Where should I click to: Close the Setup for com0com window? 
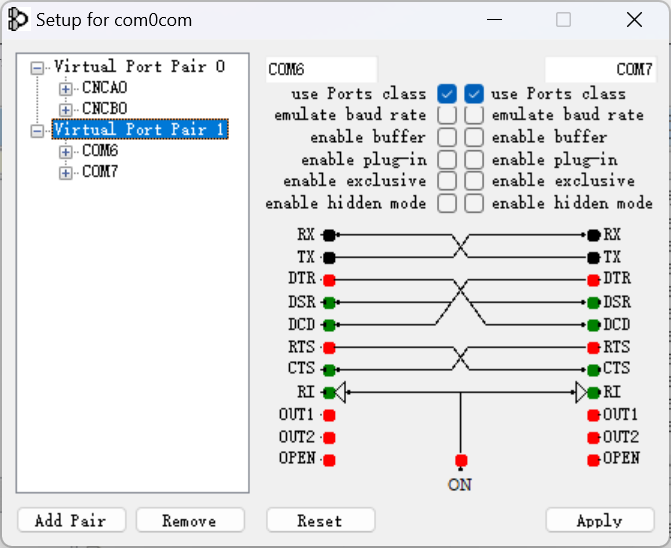coord(634,20)
